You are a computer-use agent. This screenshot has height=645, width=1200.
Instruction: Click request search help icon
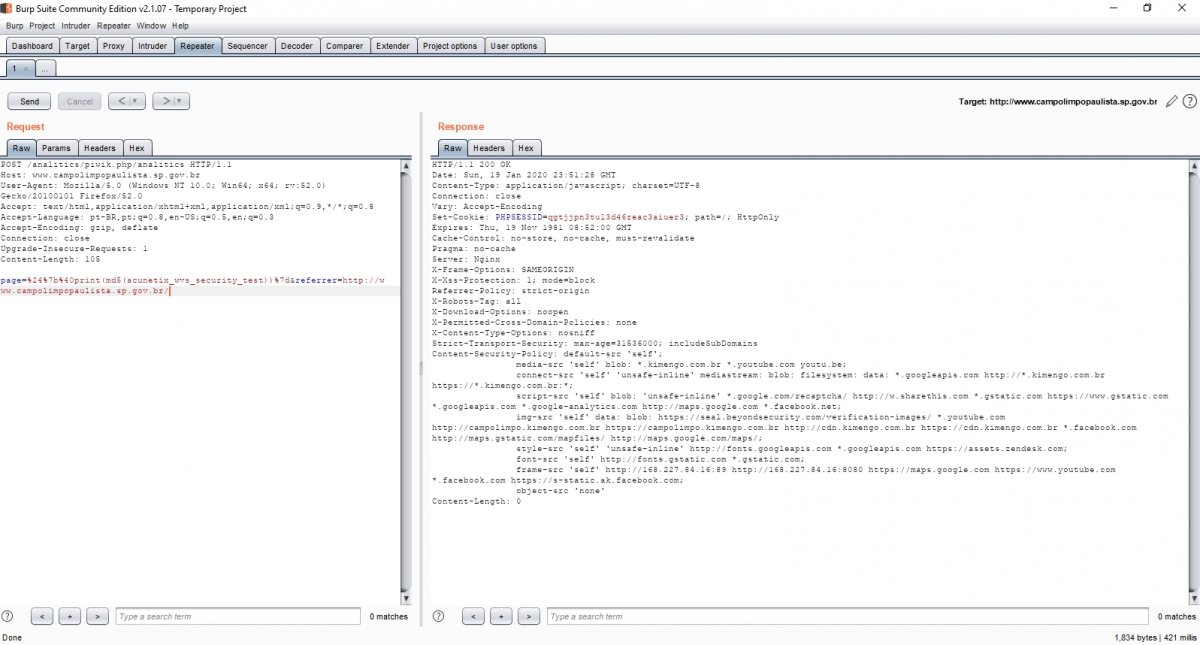pos(8,617)
